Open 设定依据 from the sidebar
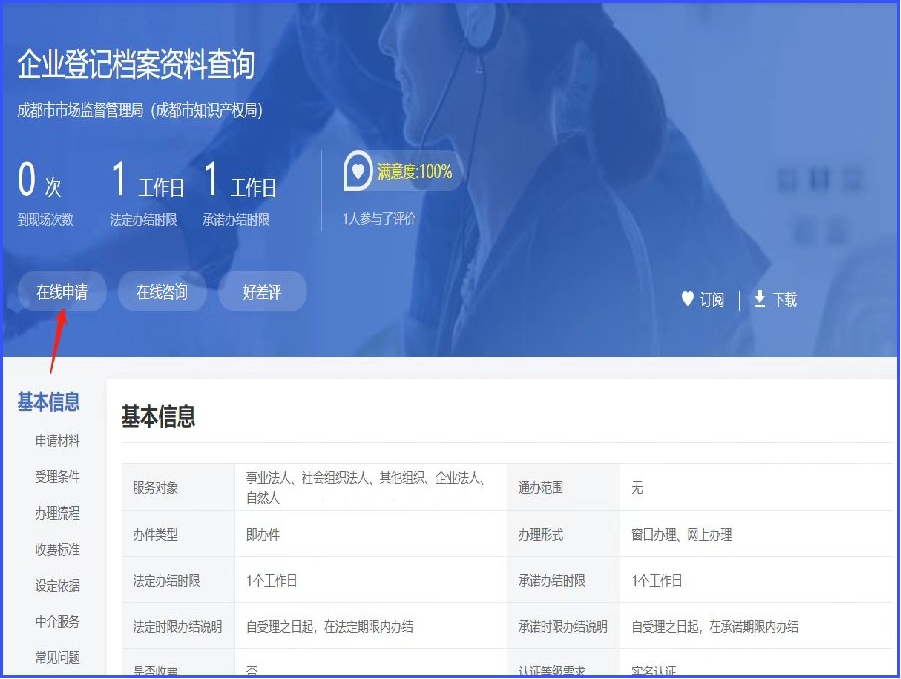 pos(57,585)
